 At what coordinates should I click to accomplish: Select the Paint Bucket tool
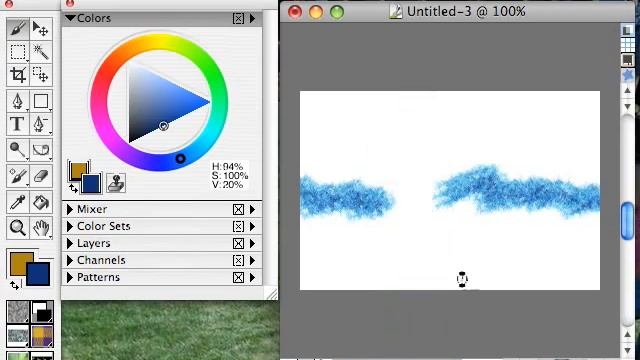pyautogui.click(x=41, y=202)
